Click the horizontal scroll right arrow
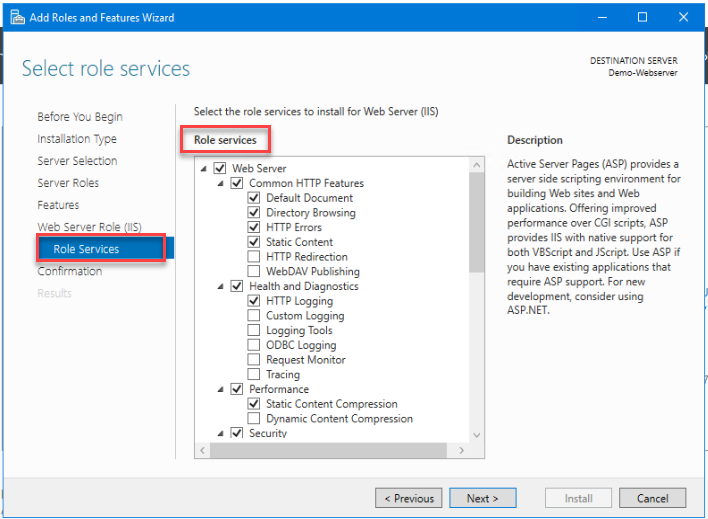 click(x=461, y=450)
